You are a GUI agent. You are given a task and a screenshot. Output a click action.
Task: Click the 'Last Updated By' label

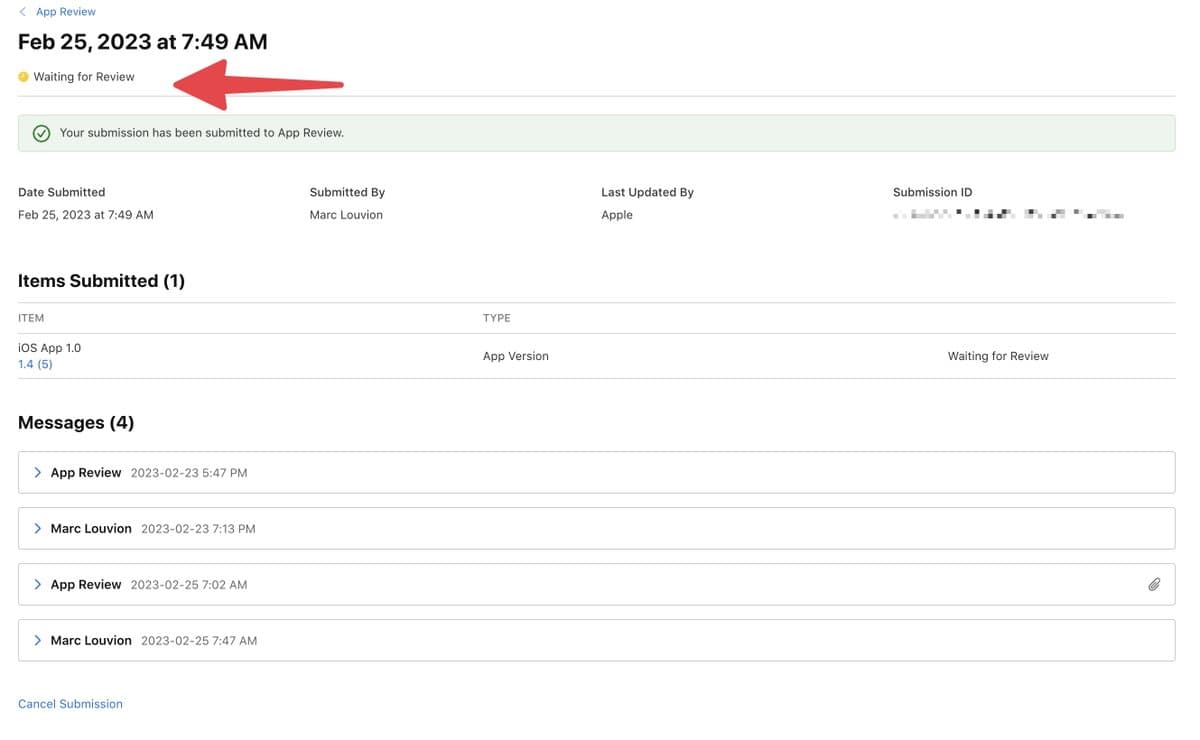click(x=647, y=192)
